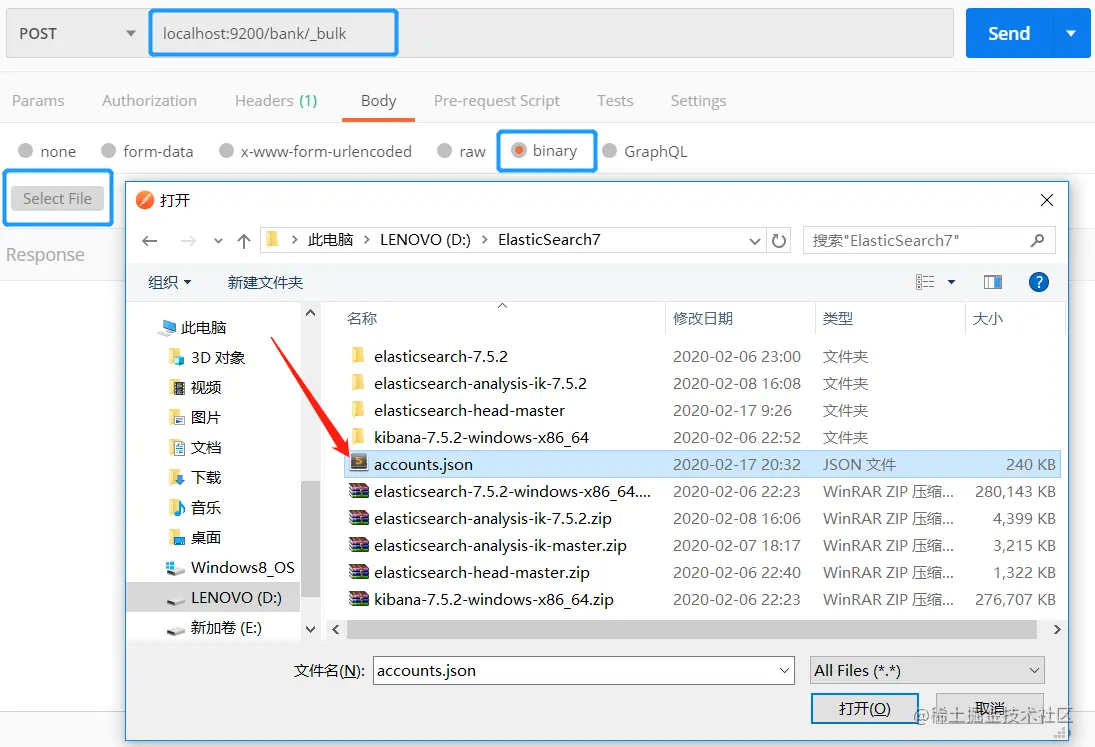Select the GraphQL body type option
This screenshot has width=1095, height=747.
point(612,151)
